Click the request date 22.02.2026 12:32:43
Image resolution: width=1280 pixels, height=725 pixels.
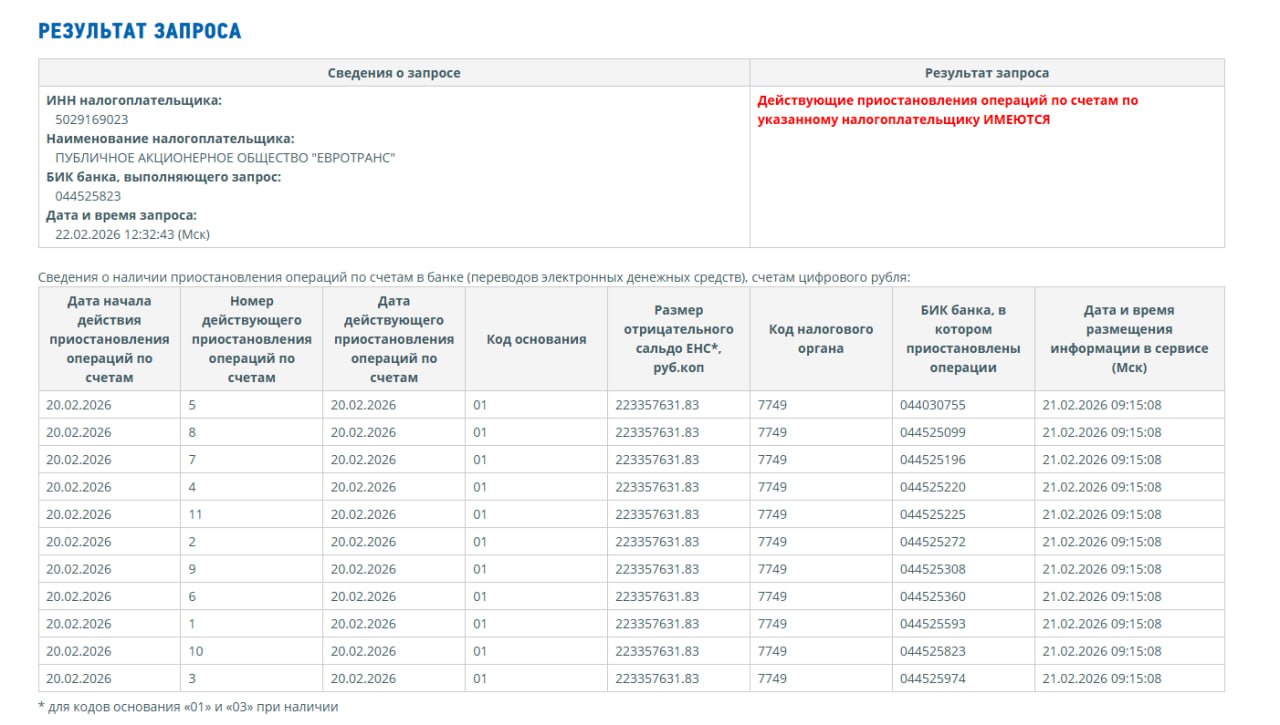(x=132, y=234)
